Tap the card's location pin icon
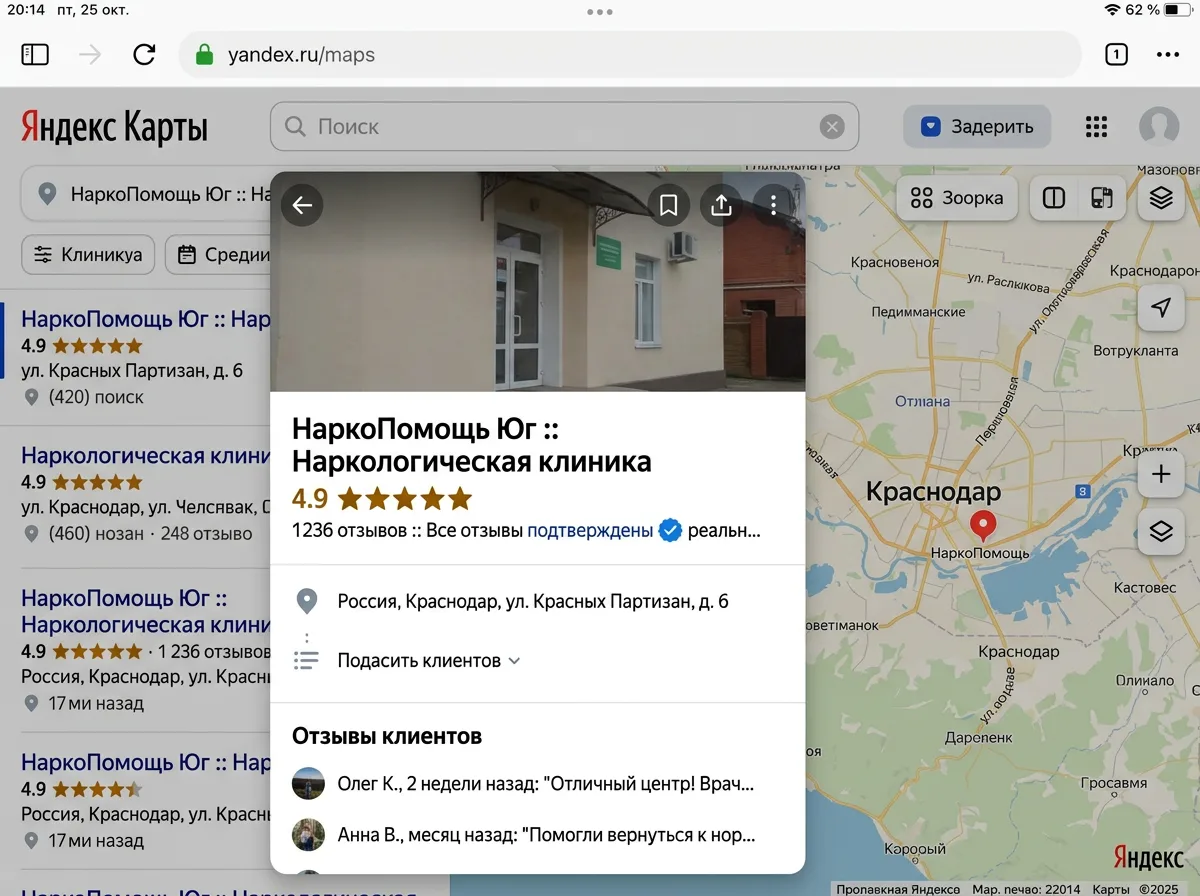Viewport: 1200px width, 896px height. point(306,601)
